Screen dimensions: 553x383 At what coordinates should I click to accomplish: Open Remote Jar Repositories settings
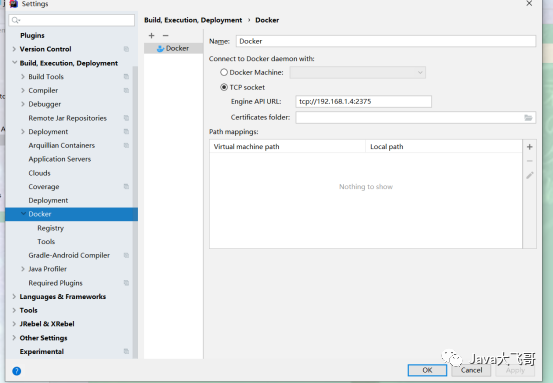[67, 118]
